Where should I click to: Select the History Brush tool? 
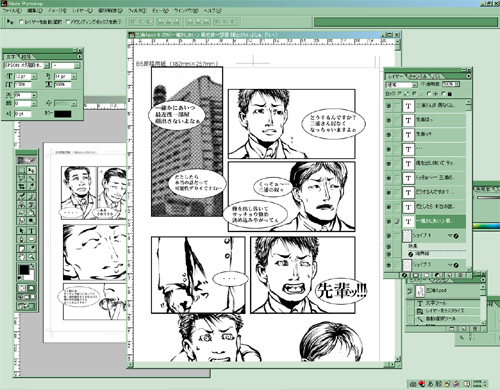[31, 204]
